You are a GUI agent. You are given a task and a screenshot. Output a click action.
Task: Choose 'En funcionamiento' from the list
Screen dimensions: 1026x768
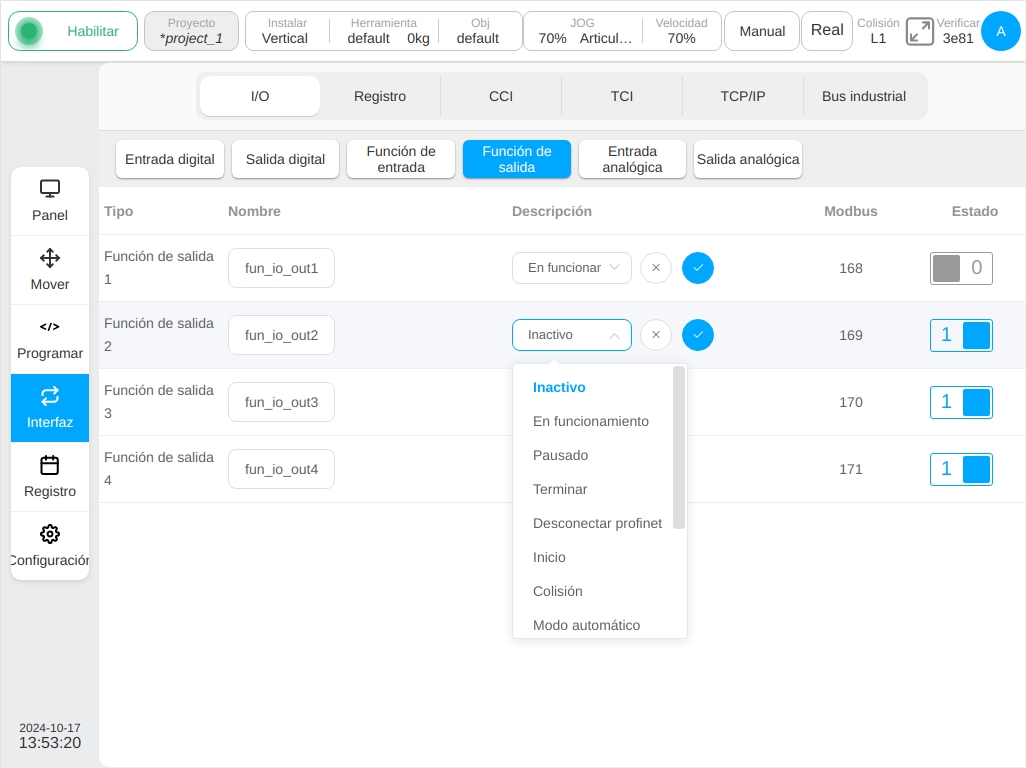point(593,421)
